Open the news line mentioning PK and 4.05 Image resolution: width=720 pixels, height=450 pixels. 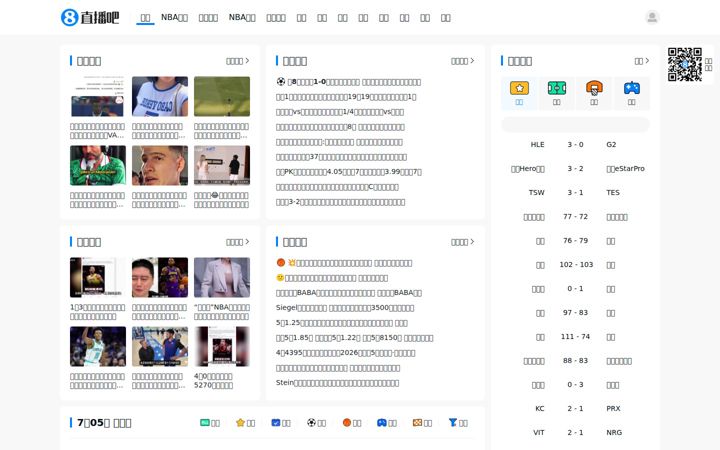point(349,172)
